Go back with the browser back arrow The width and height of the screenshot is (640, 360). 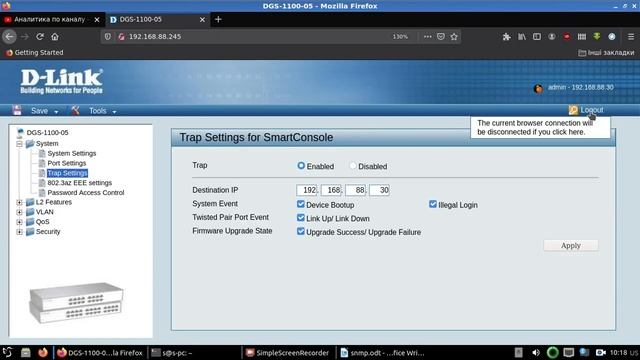tap(9, 37)
